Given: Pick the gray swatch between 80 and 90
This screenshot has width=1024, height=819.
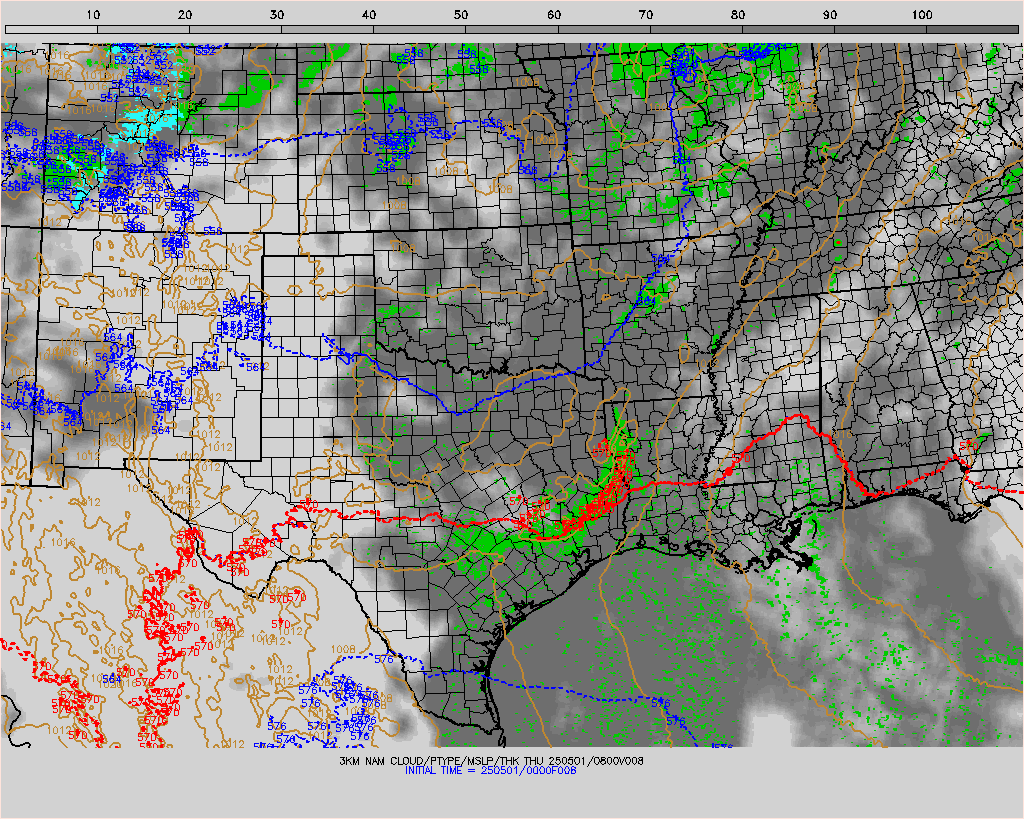Looking at the screenshot, I should [x=788, y=29].
